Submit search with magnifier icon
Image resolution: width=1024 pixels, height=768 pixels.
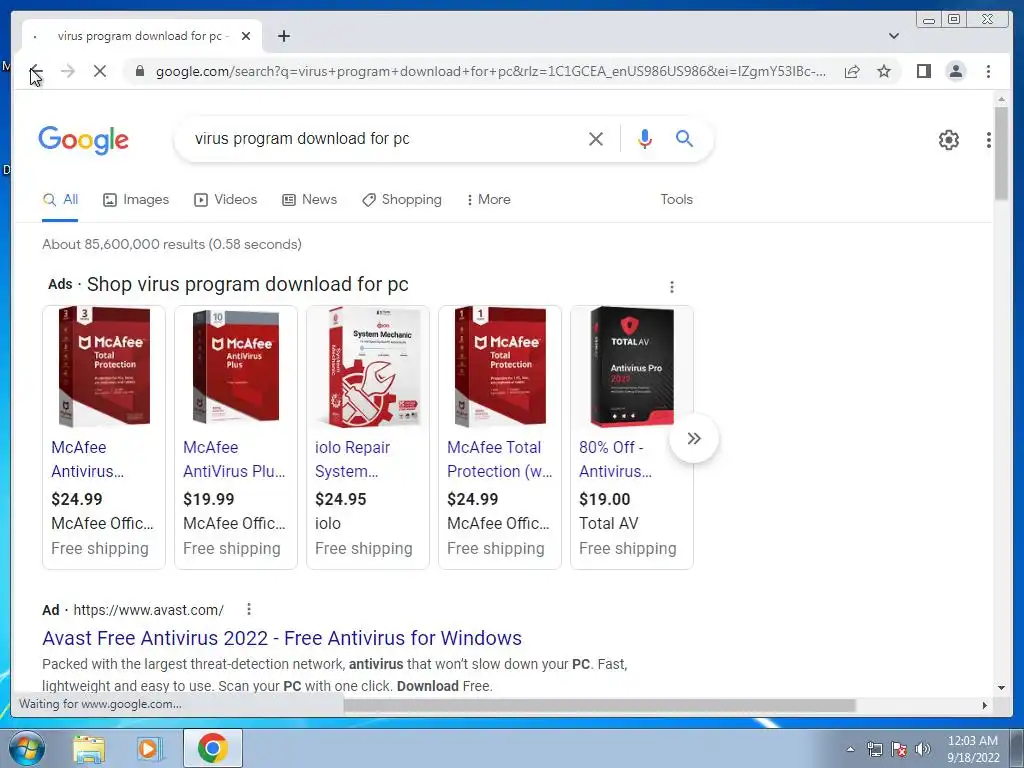pyautogui.click(x=684, y=138)
